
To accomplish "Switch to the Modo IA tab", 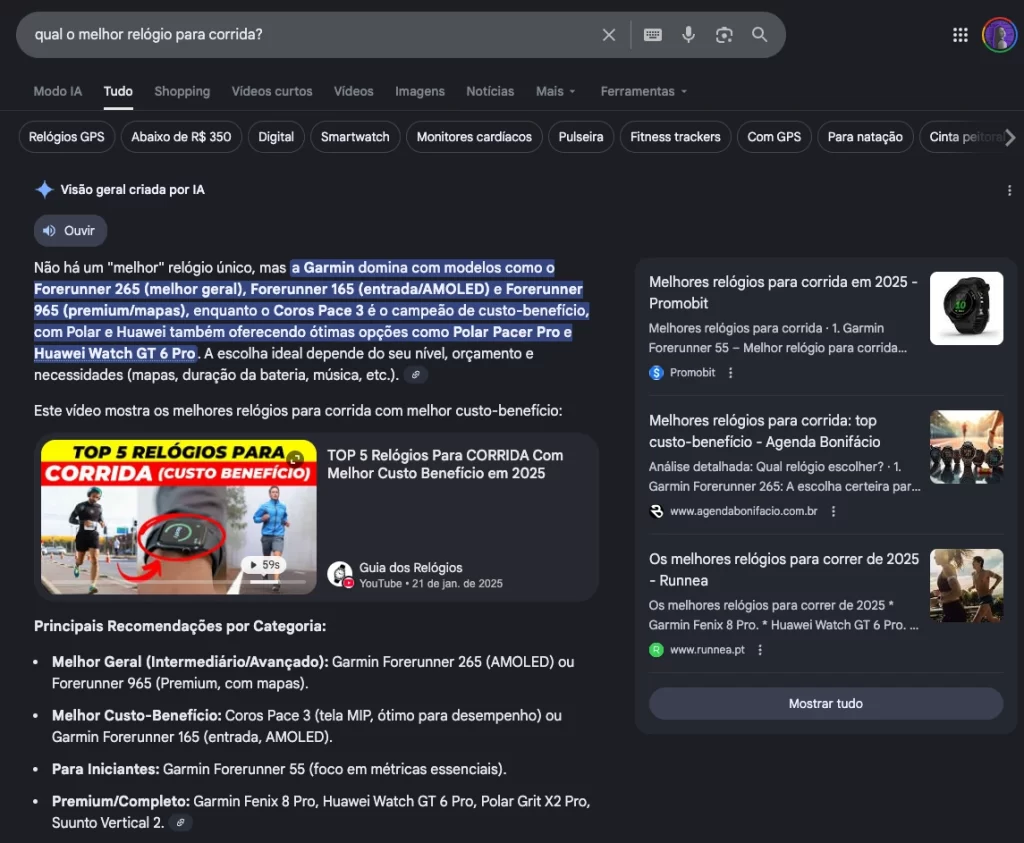I will pos(58,91).
